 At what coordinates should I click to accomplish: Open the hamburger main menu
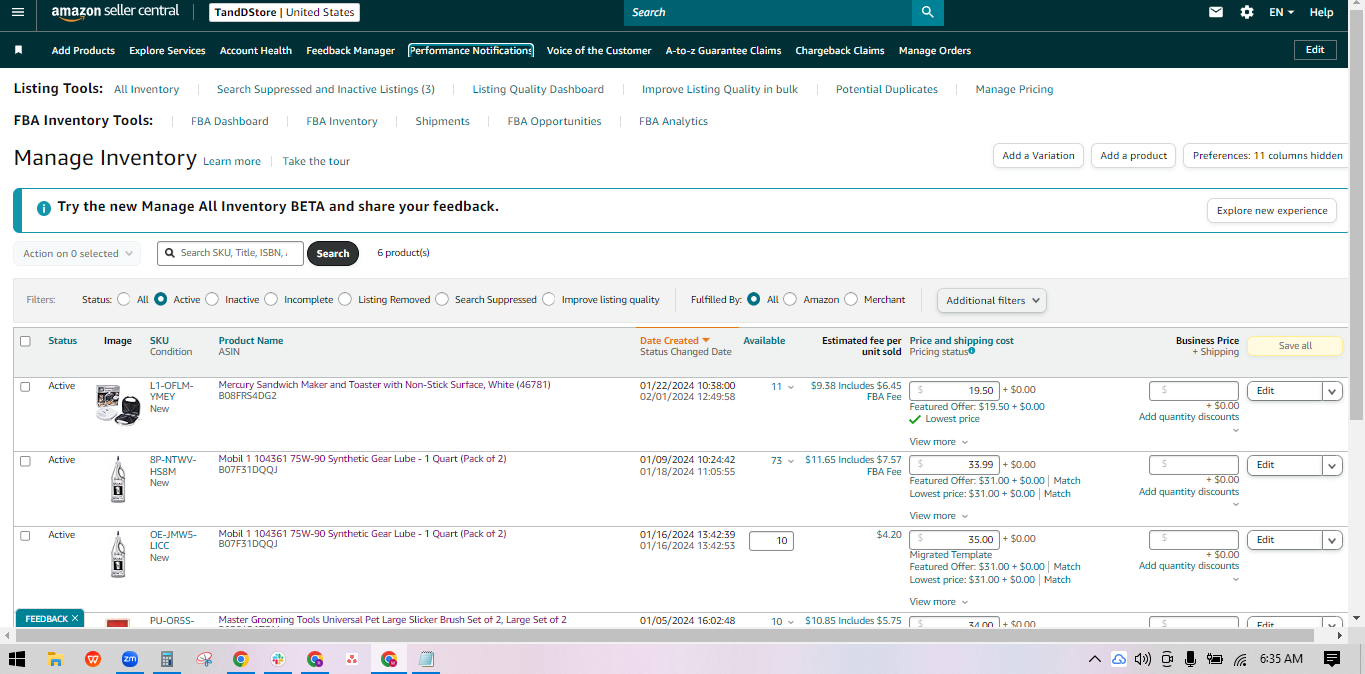[x=17, y=12]
